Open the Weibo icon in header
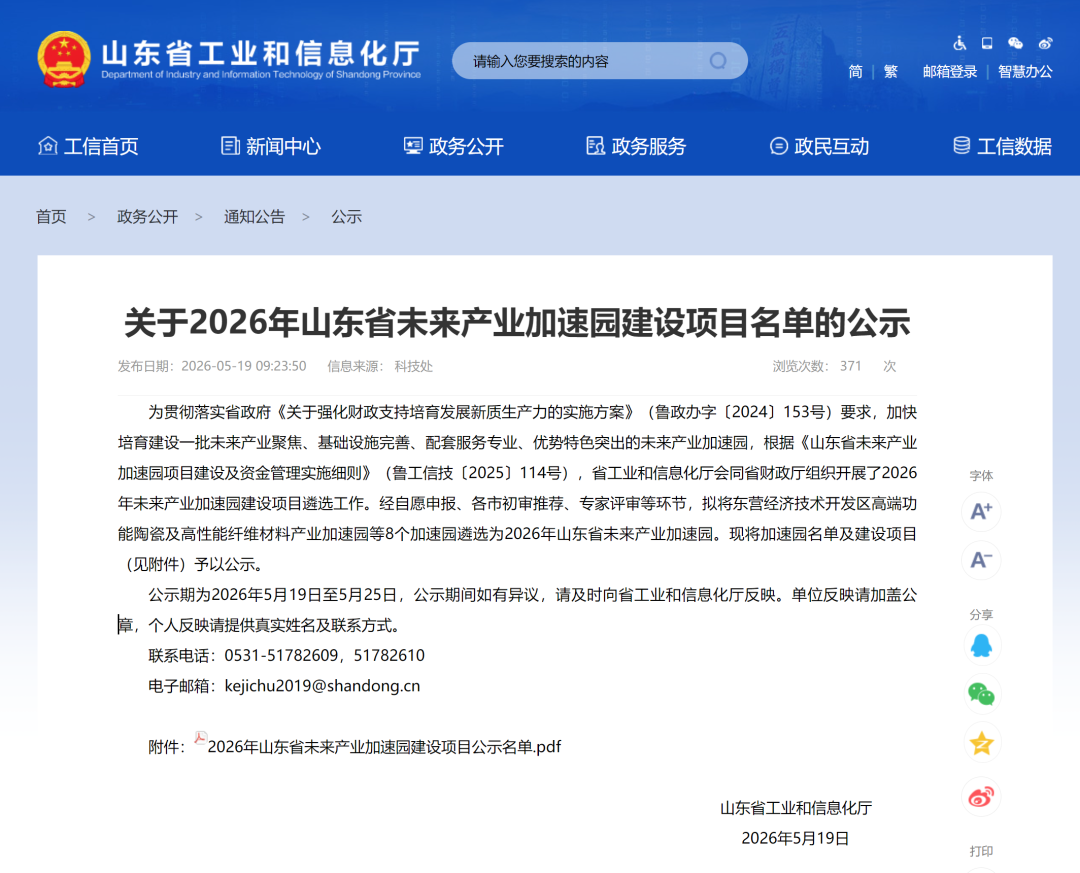 pos(1046,43)
